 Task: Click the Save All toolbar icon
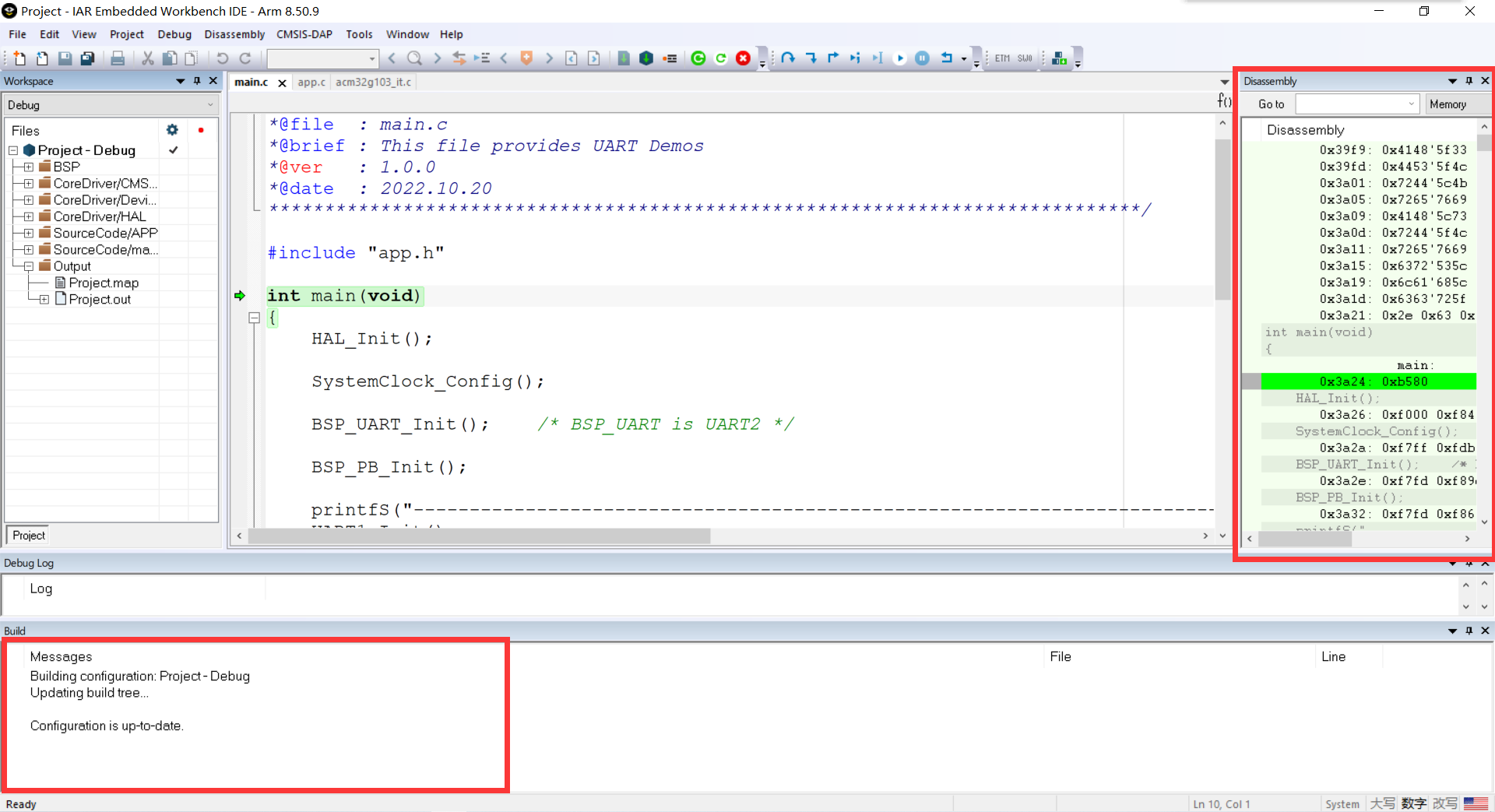coord(88,58)
